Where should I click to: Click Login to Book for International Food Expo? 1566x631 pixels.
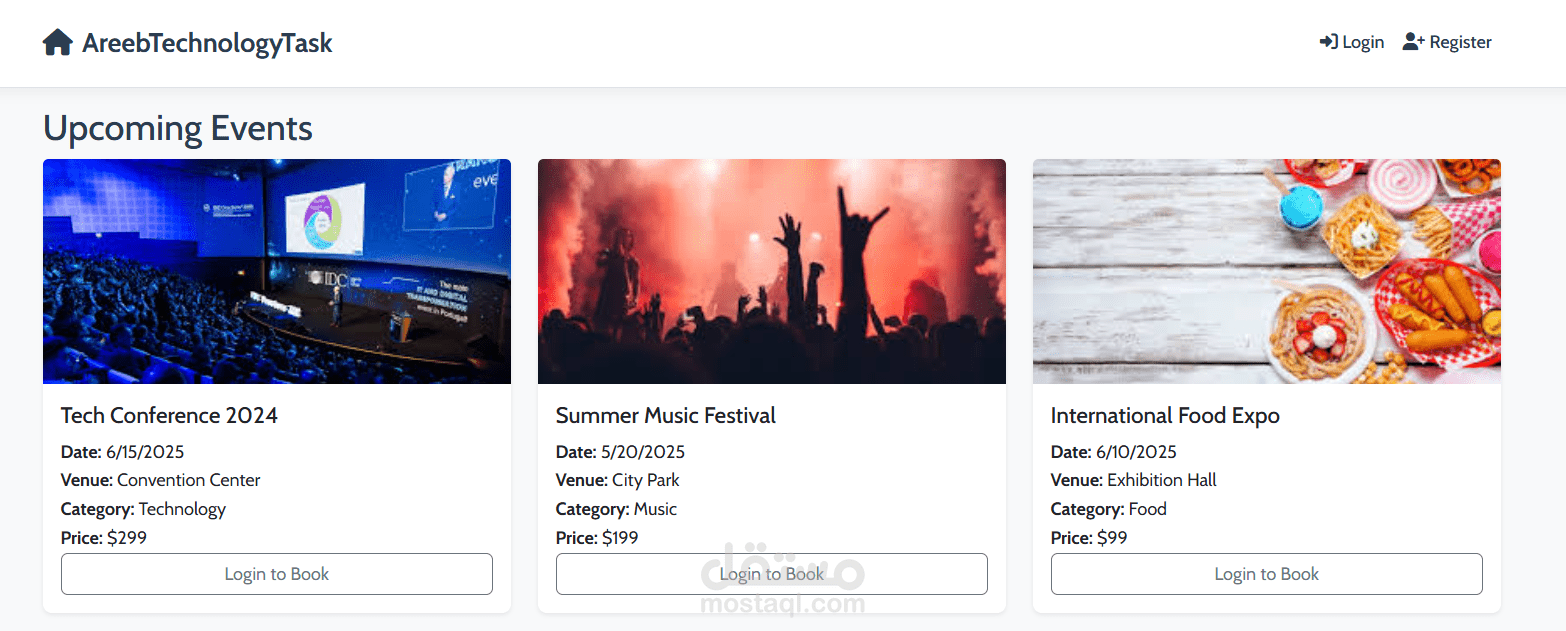point(1267,574)
